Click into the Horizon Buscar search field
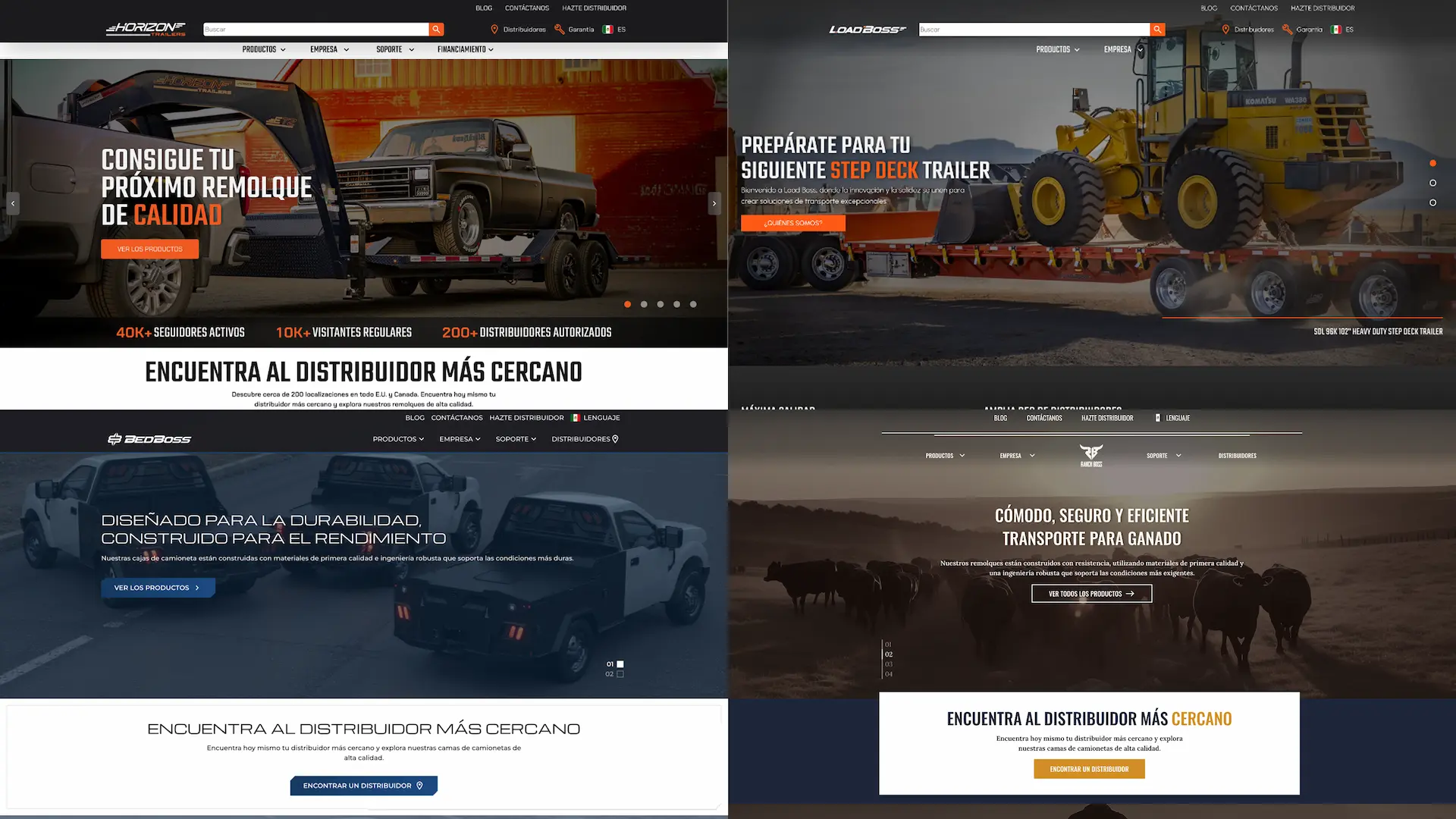Viewport: 1456px width, 819px height. (315, 30)
